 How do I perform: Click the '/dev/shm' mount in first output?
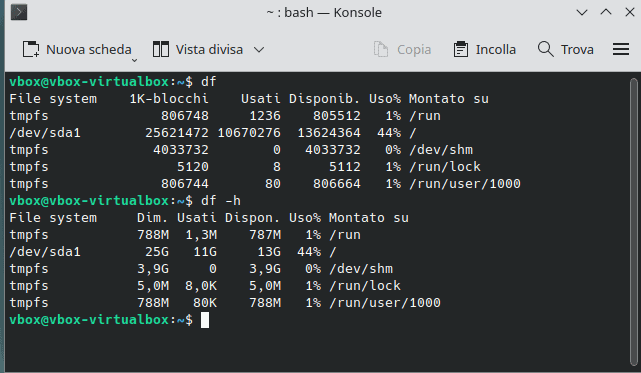(441, 150)
